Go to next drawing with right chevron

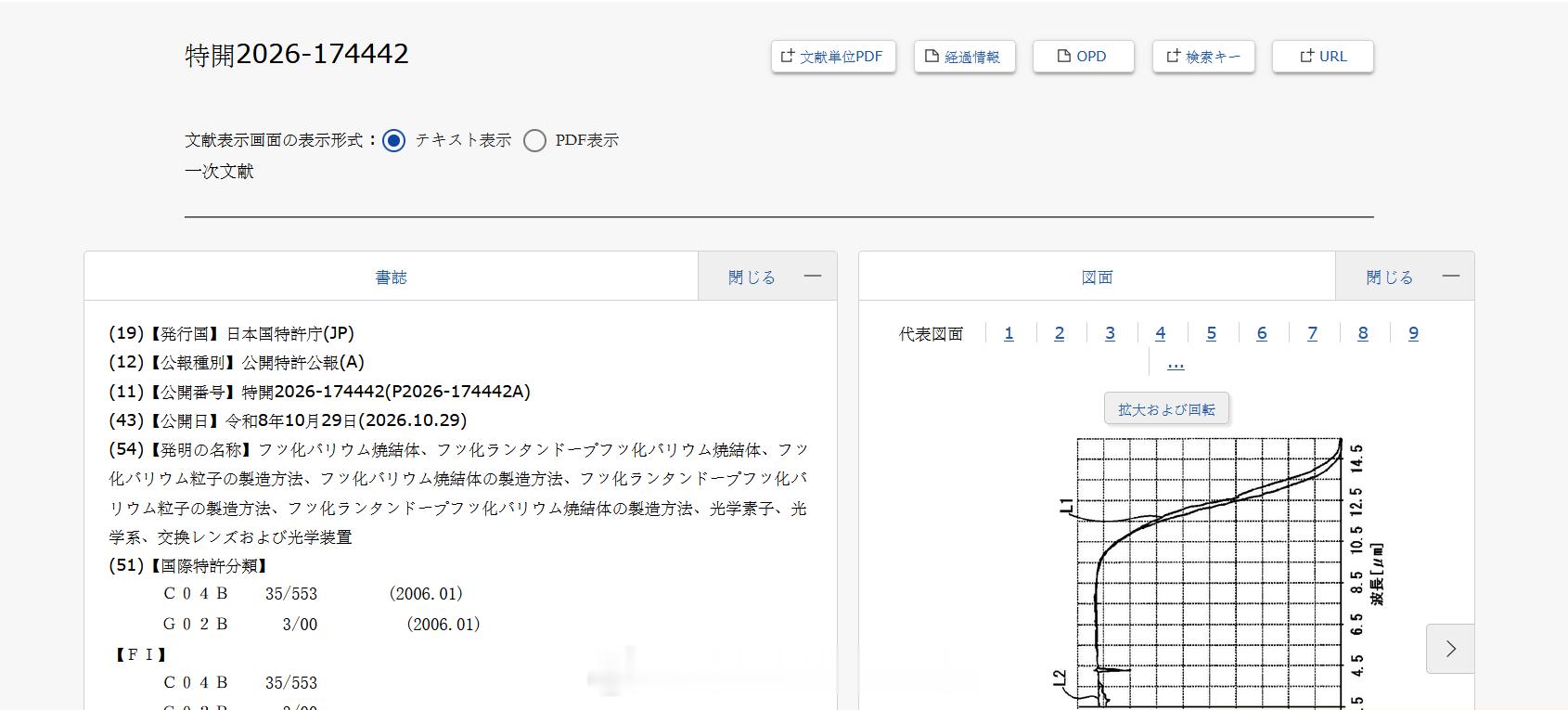(1450, 649)
